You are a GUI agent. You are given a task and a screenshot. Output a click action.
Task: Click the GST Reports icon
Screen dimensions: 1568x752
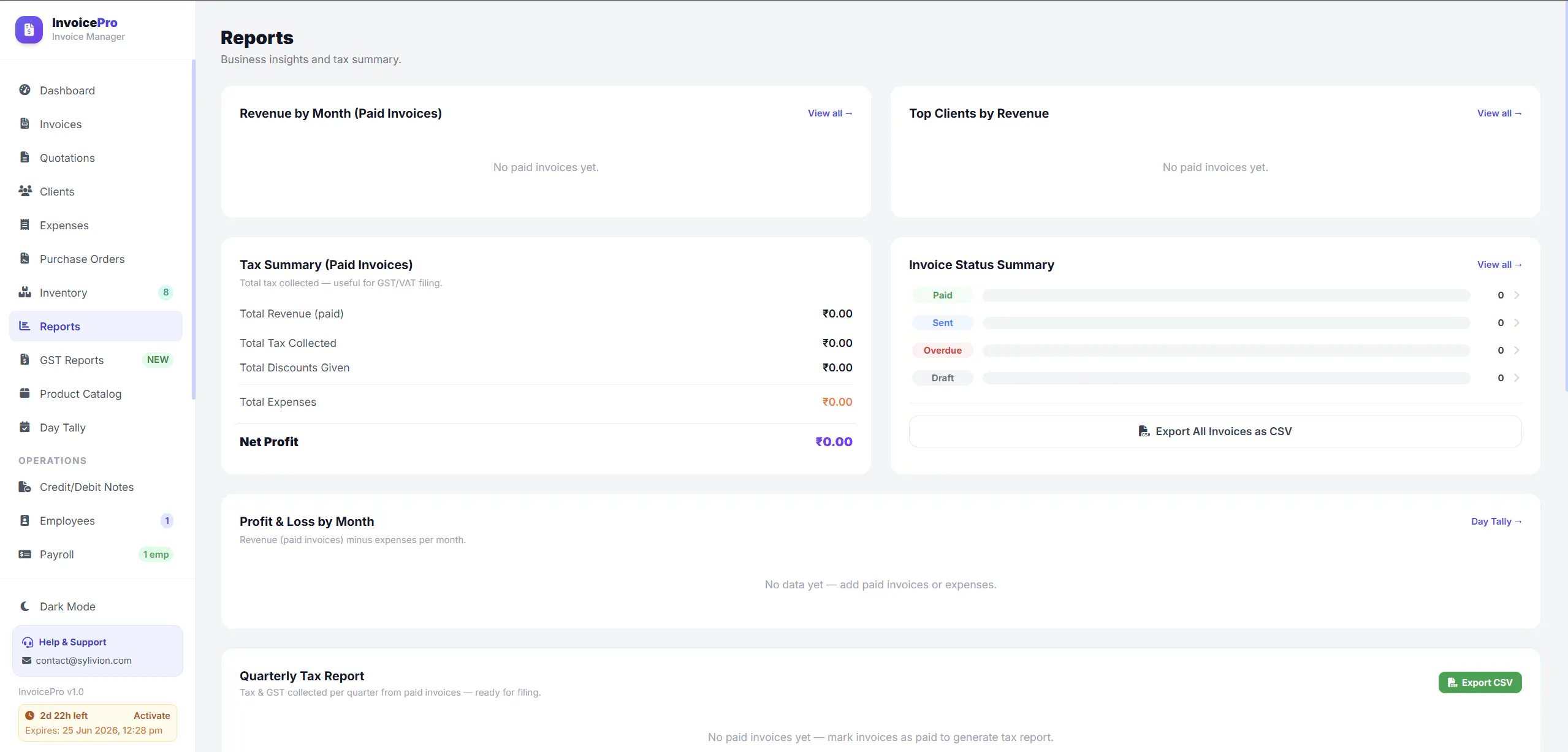pyautogui.click(x=25, y=360)
